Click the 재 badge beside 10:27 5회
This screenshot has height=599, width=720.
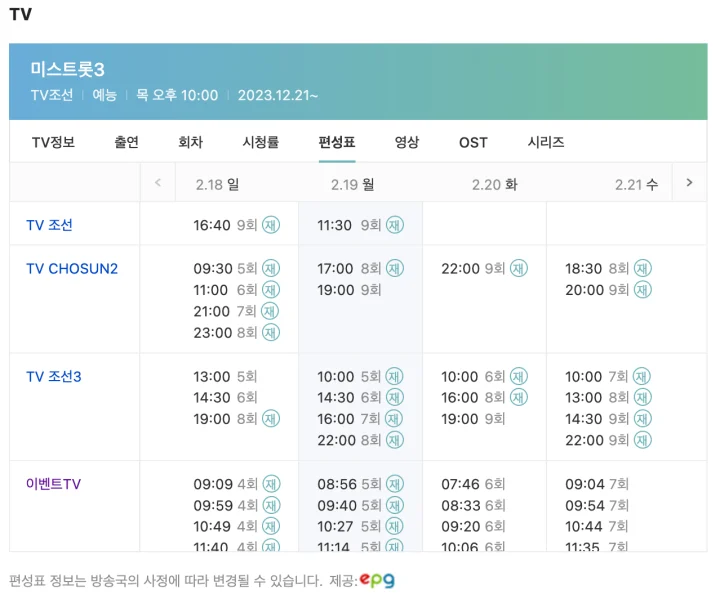point(394,526)
